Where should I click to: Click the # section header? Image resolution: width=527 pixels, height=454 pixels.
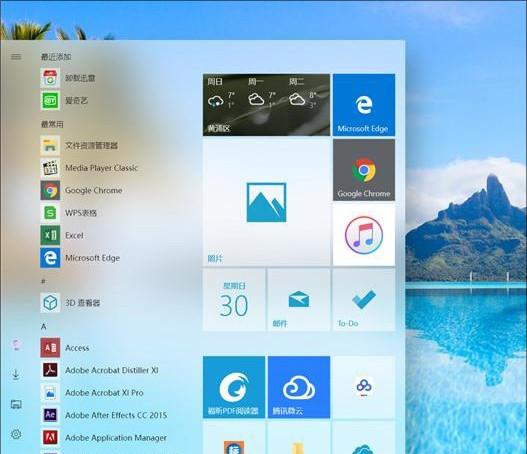(43, 281)
